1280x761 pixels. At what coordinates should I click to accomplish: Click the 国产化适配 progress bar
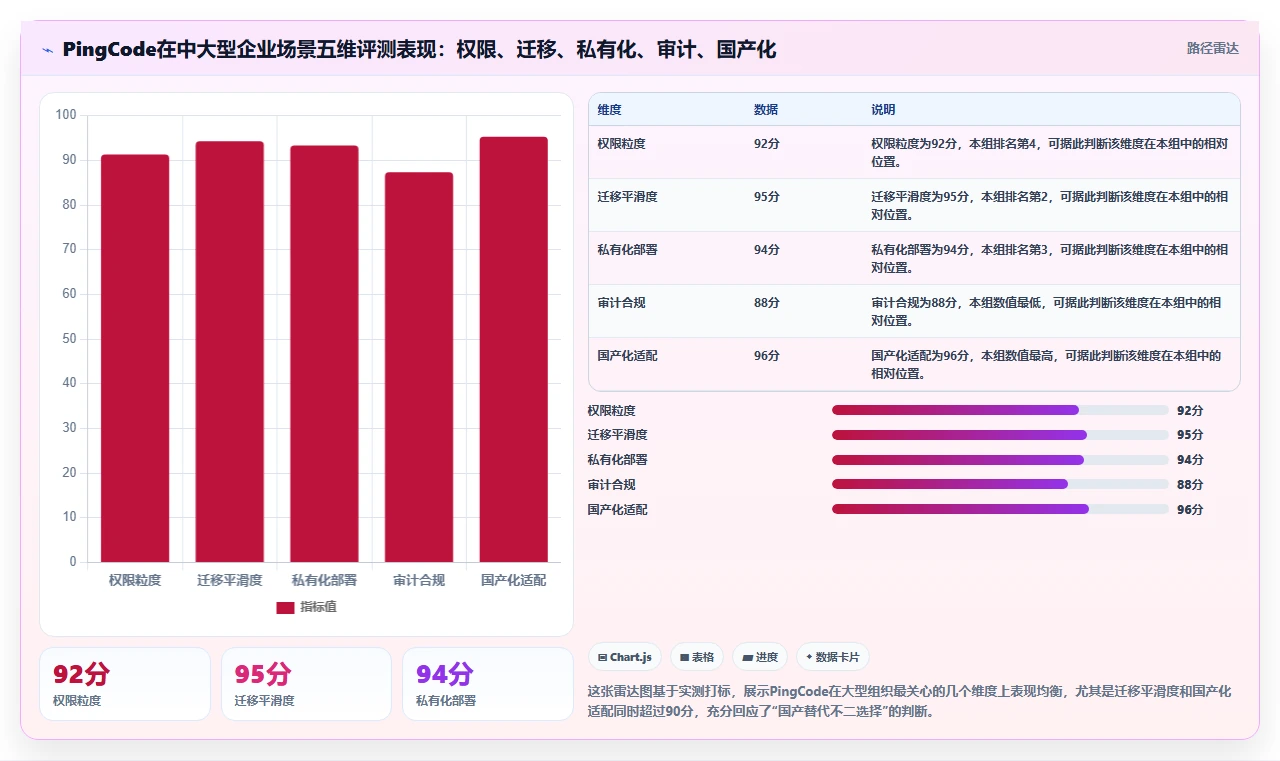(1000, 509)
